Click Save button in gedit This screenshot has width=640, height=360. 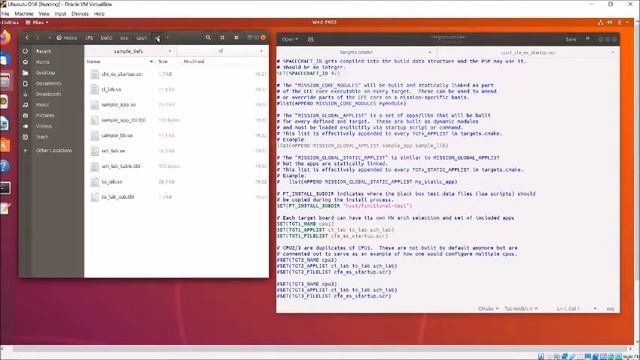point(571,39)
